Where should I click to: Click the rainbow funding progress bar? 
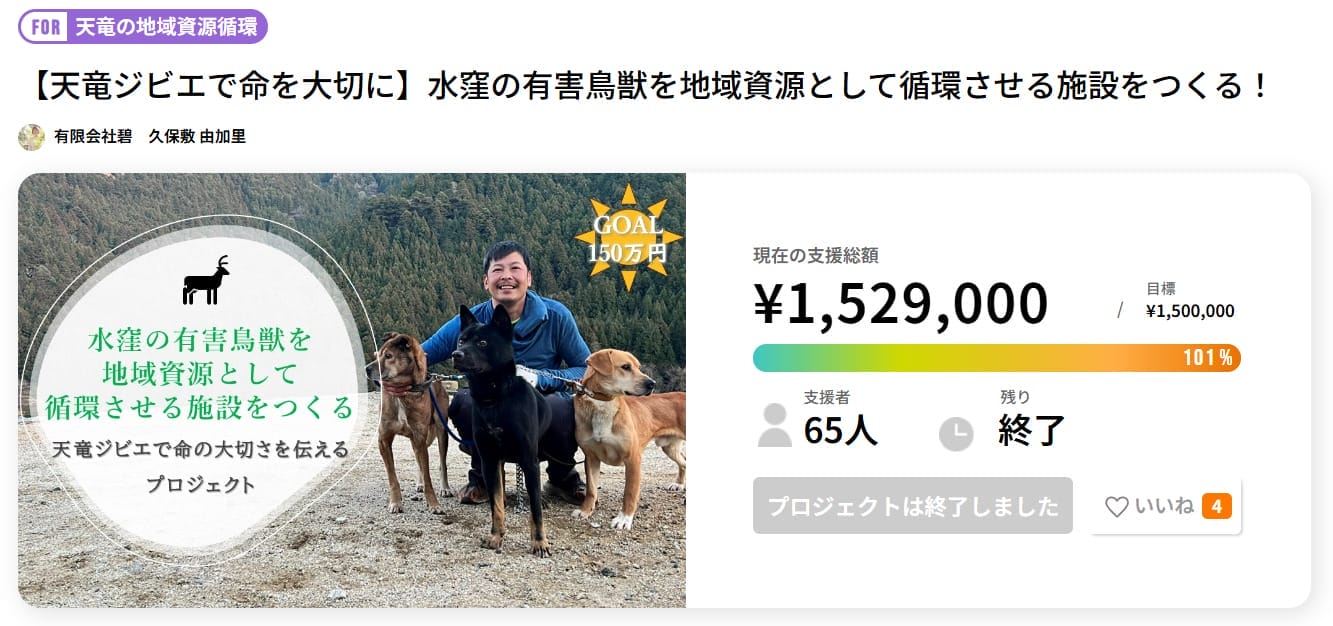click(960, 358)
